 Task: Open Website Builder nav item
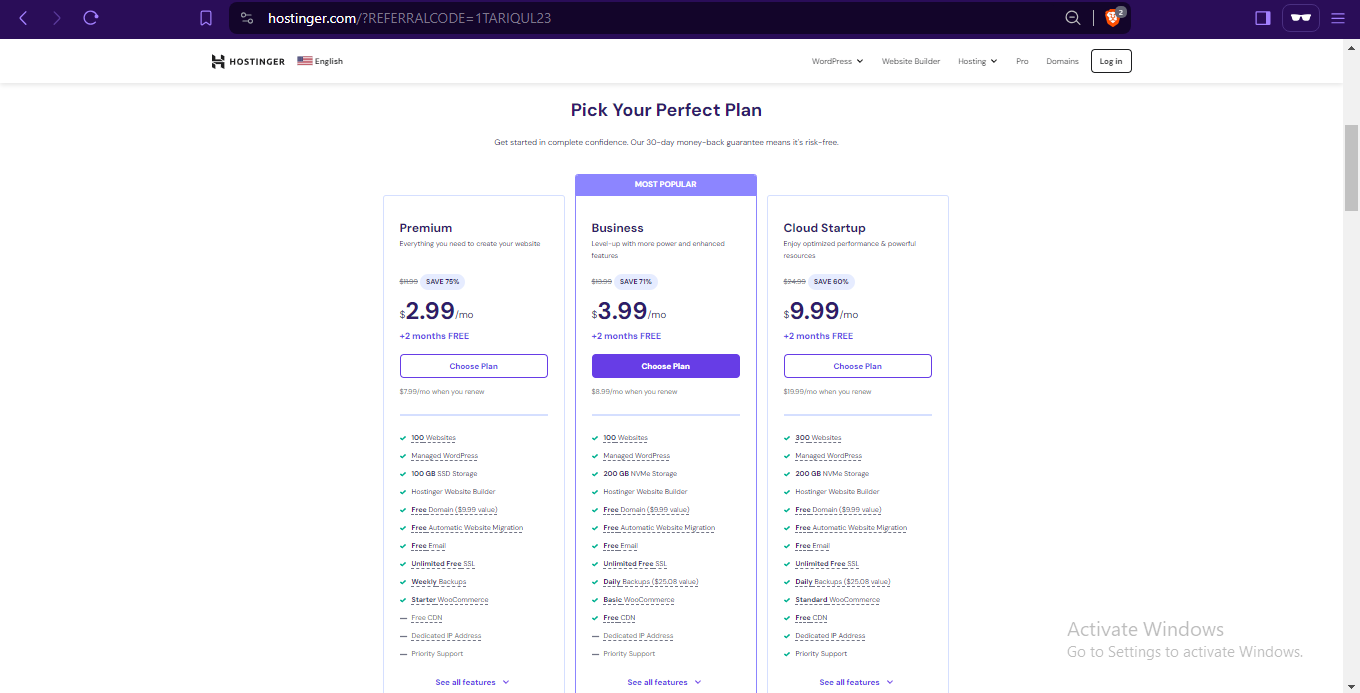911,61
